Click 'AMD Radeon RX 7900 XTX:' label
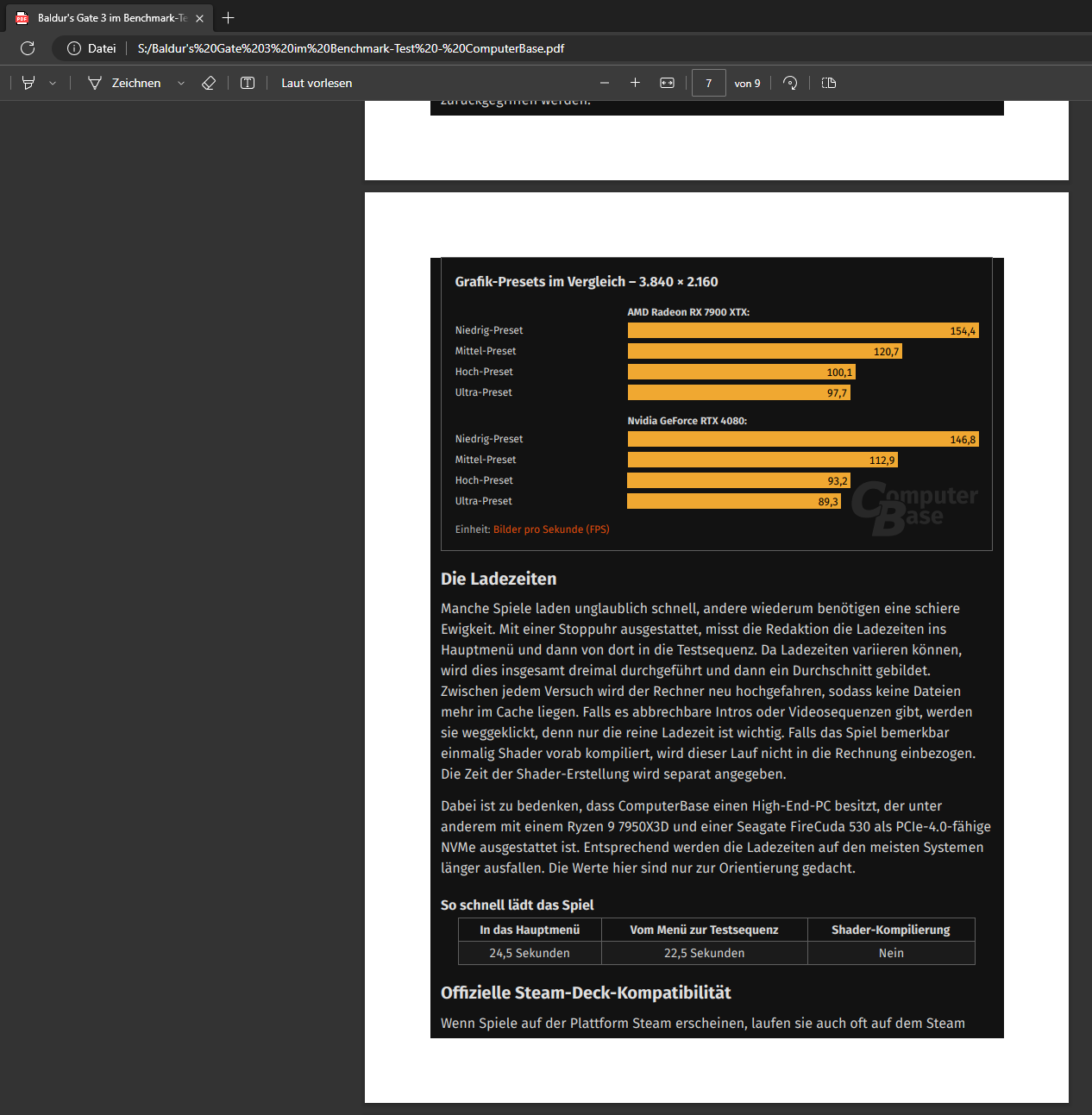1092x1115 pixels. tap(688, 312)
